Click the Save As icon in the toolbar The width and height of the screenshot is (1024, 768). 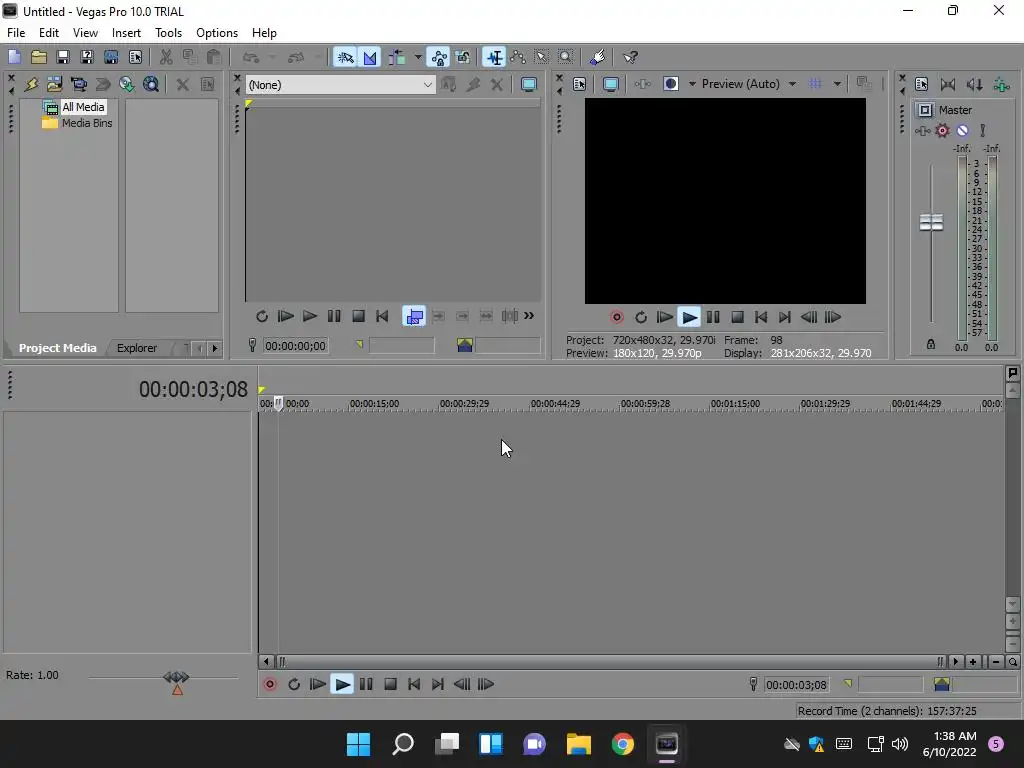click(x=87, y=57)
